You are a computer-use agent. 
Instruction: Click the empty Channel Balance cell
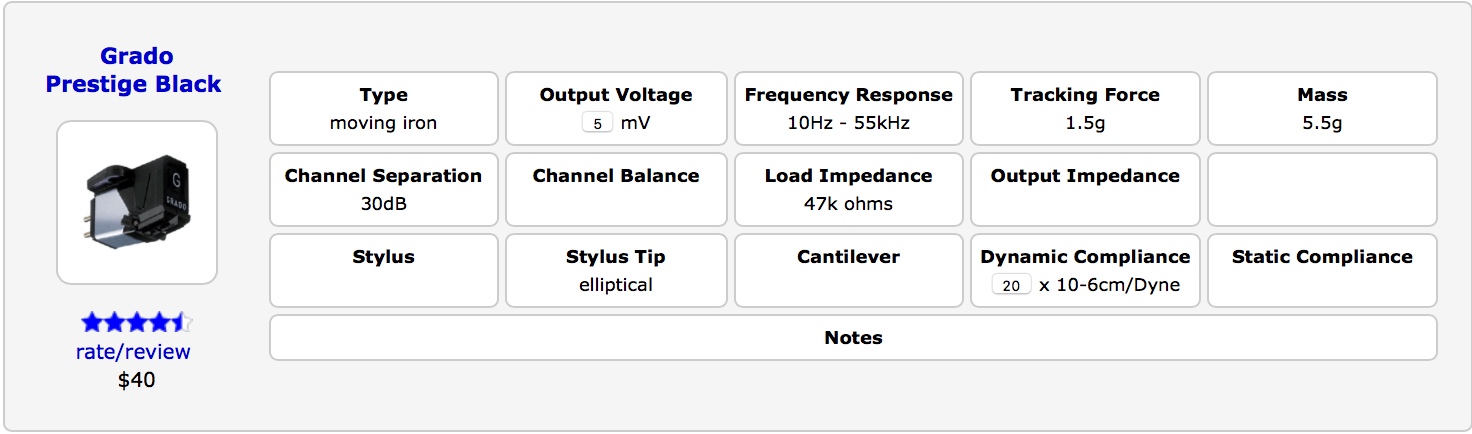click(x=616, y=189)
